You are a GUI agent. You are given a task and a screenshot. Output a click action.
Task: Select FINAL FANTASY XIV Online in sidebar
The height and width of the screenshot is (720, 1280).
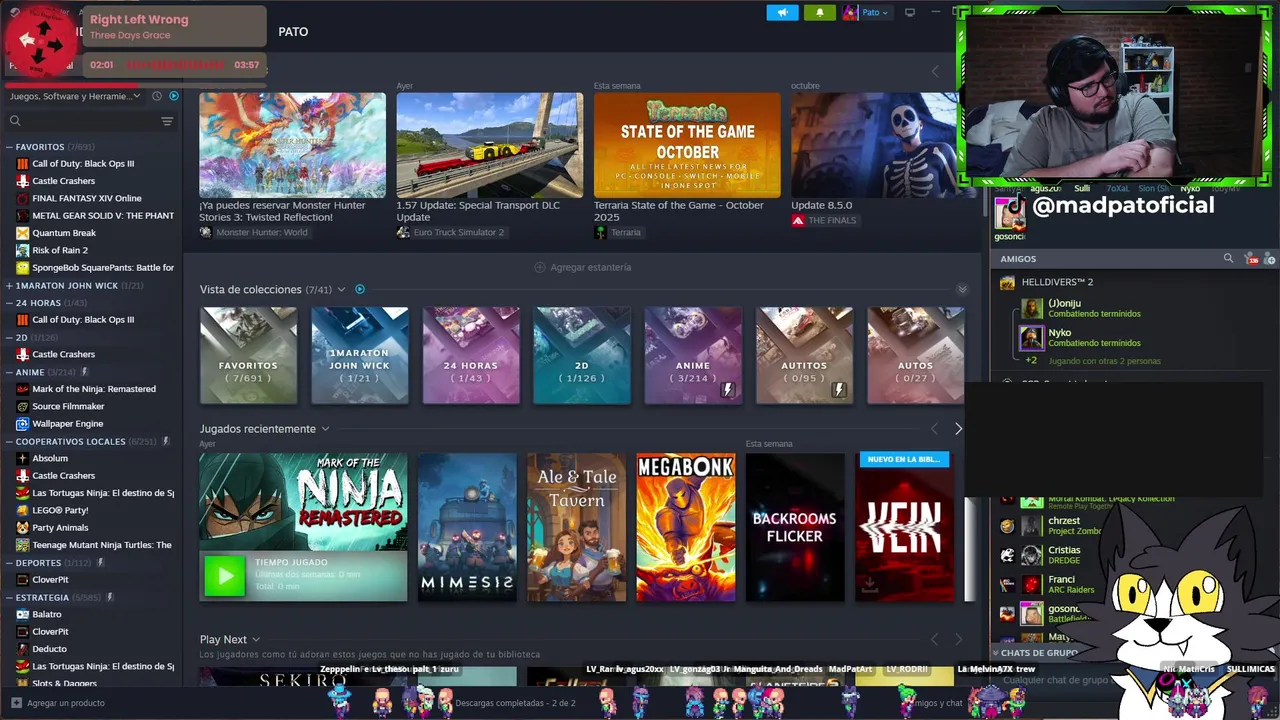87,198
